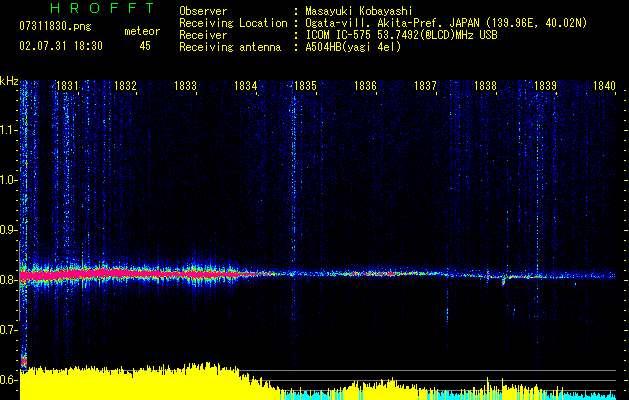
Task: Click the meteor count value 45
Action: (x=145, y=46)
